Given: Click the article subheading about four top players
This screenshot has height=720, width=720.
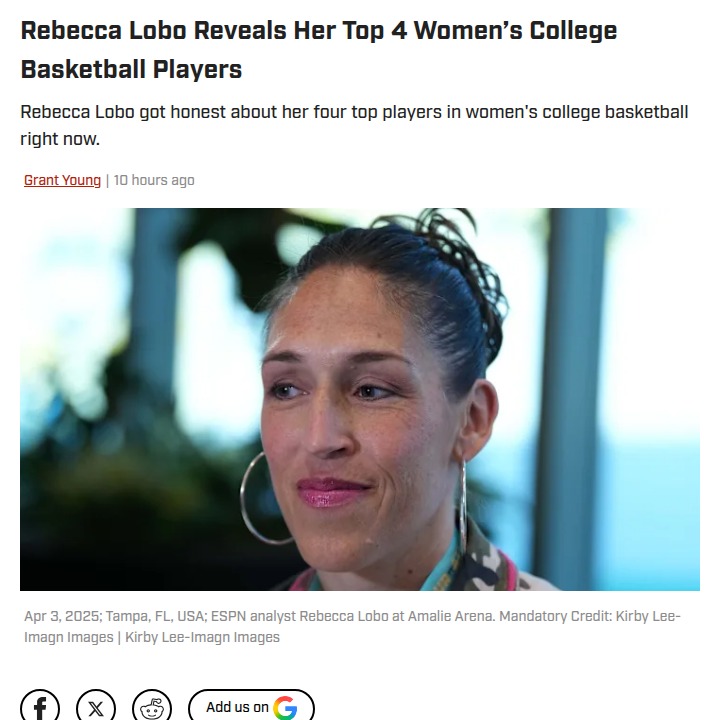Looking at the screenshot, I should click(354, 112).
